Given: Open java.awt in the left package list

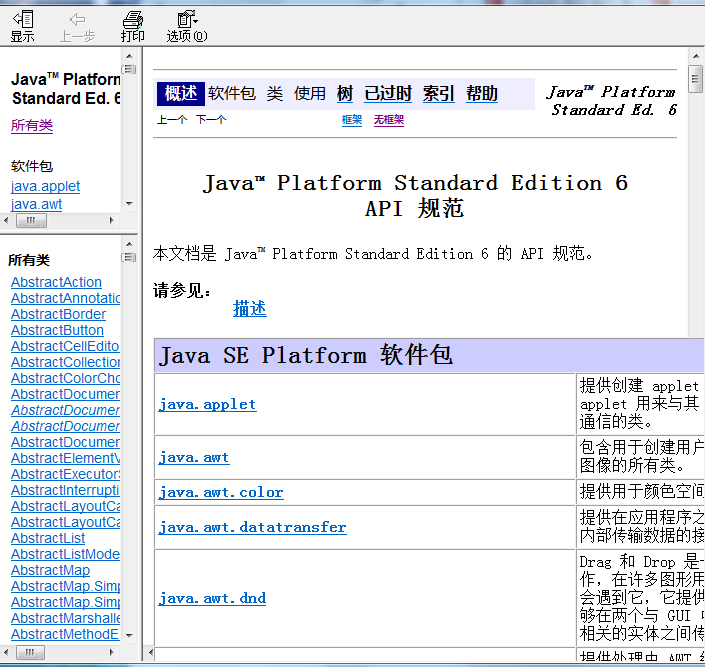Looking at the screenshot, I should click(36, 204).
